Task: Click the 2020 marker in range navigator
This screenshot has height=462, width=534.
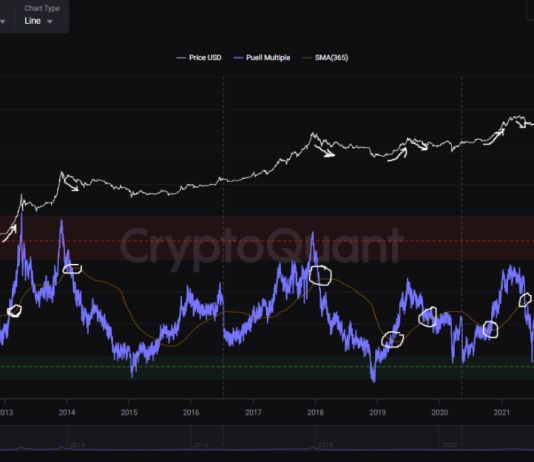Action: click(449, 445)
